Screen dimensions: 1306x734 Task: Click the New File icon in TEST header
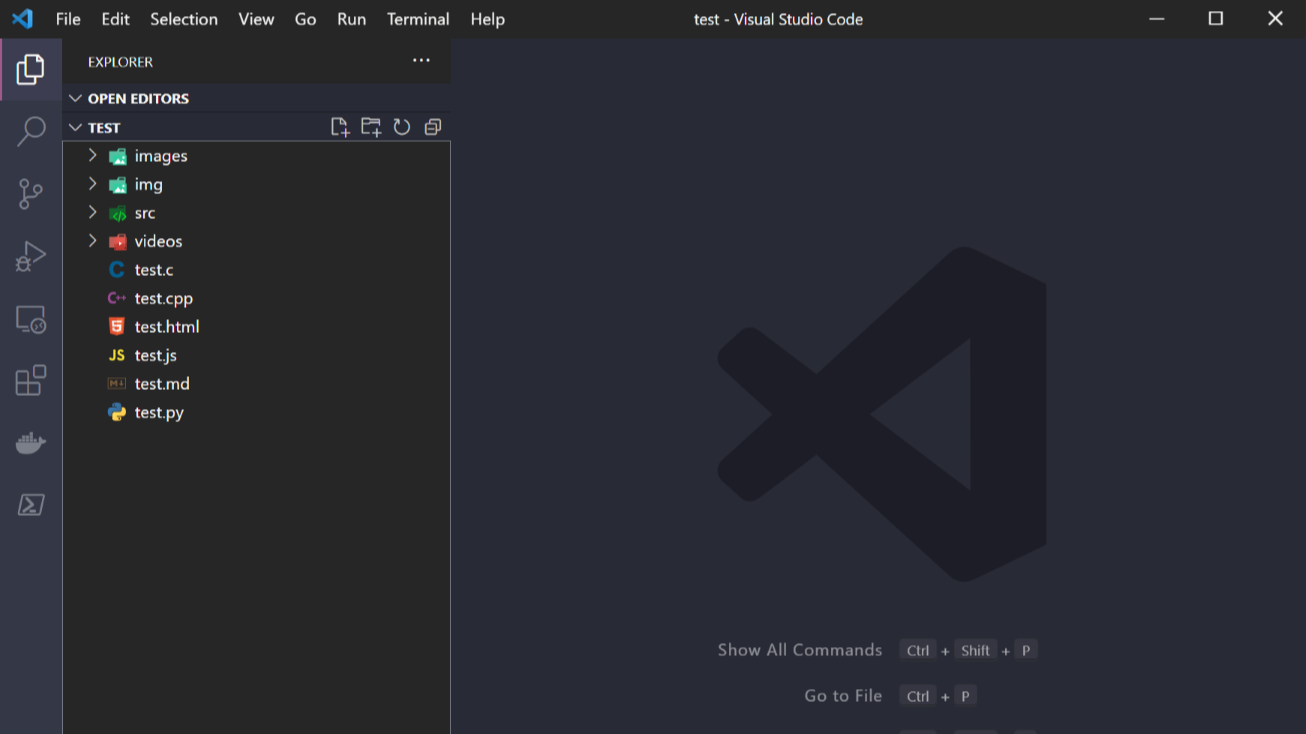coord(340,127)
